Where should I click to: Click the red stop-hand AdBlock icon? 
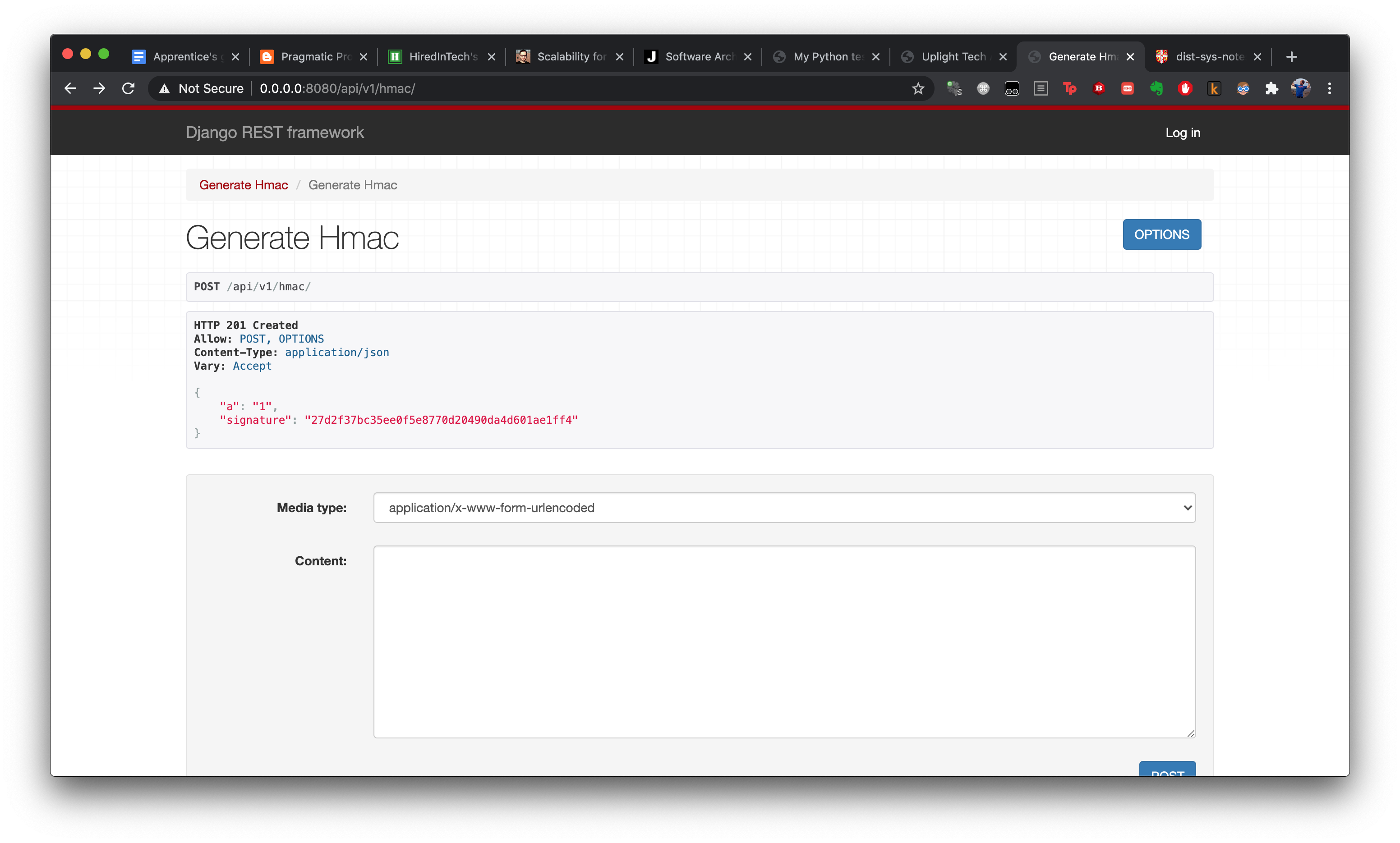[1185, 89]
